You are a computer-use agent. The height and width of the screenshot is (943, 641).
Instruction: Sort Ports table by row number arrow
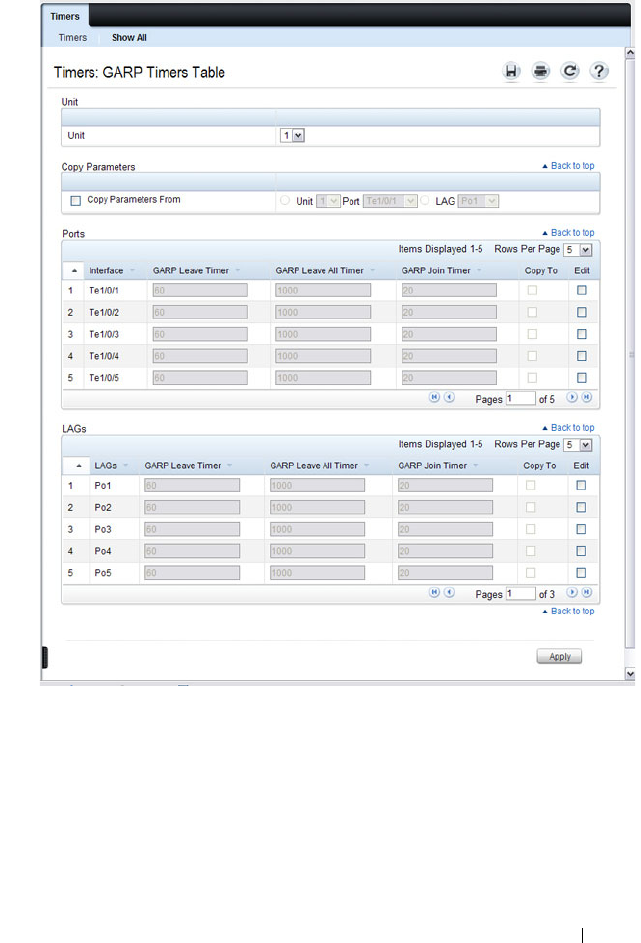pos(74,271)
